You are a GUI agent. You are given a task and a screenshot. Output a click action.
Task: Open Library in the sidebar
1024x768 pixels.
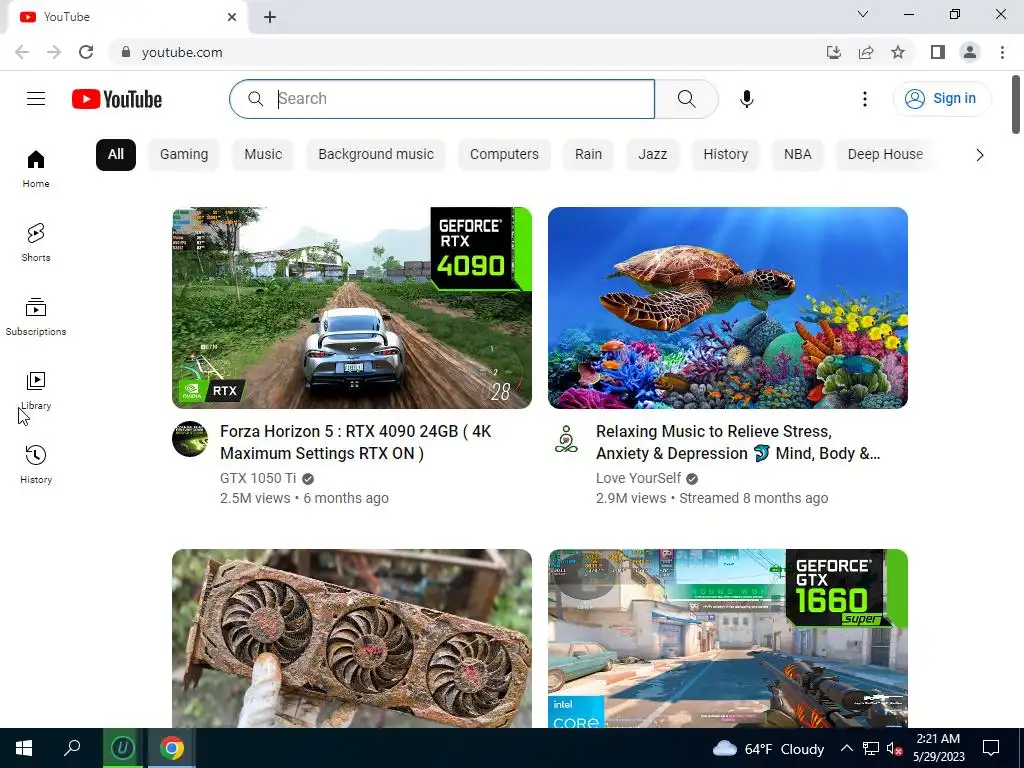tap(36, 391)
